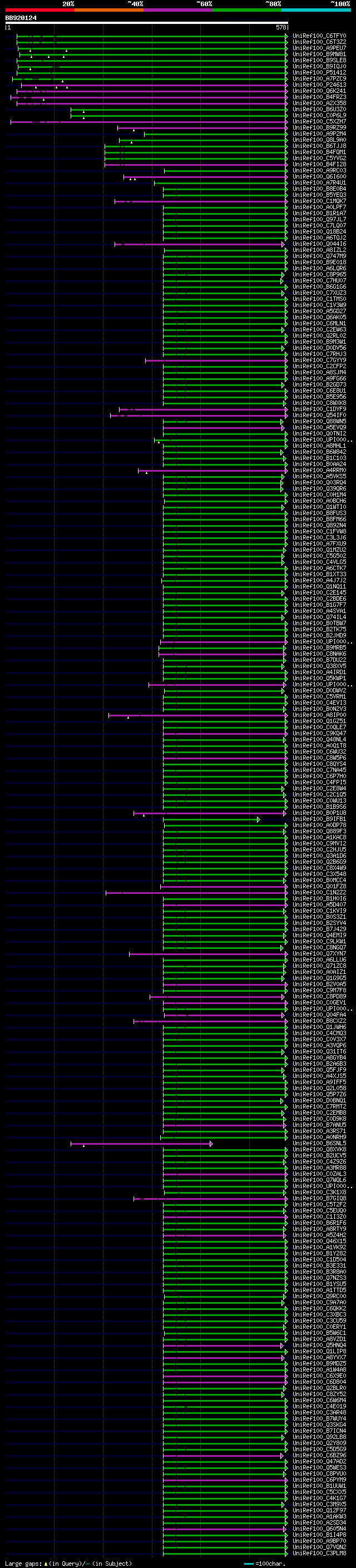Select label UniRef100_A8IZL2

pos(319,250)
